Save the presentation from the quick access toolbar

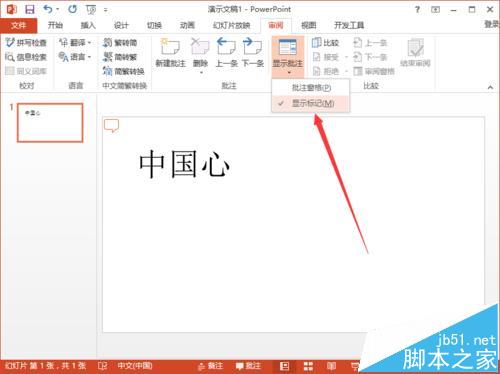[x=30, y=9]
